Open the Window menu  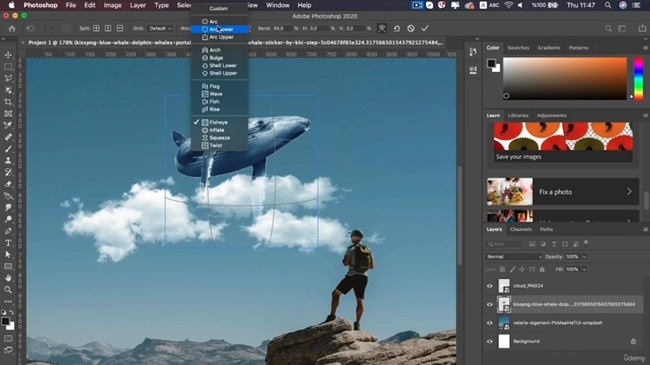(278, 5)
